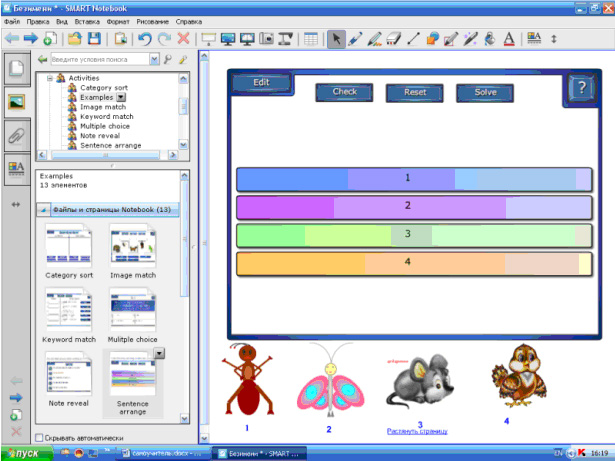This screenshot has width=615, height=461.
Task: Select the Eraser tool
Action: [392, 39]
